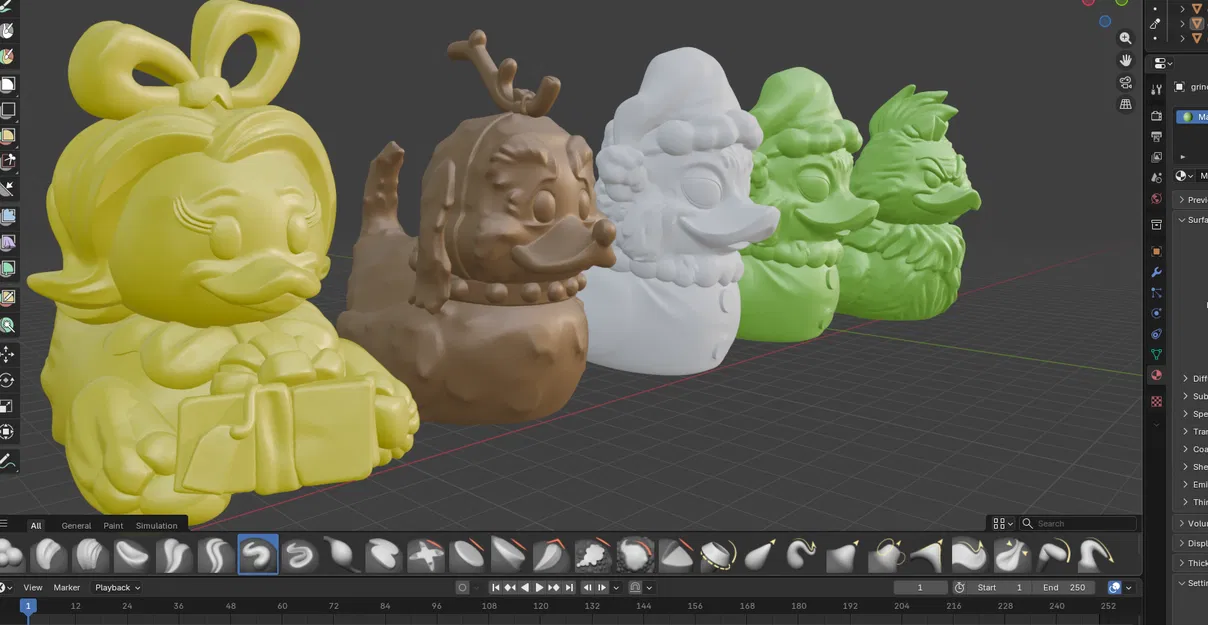The width and height of the screenshot is (1208, 625).
Task: Click the End 250 frame field
Action: tap(1064, 587)
